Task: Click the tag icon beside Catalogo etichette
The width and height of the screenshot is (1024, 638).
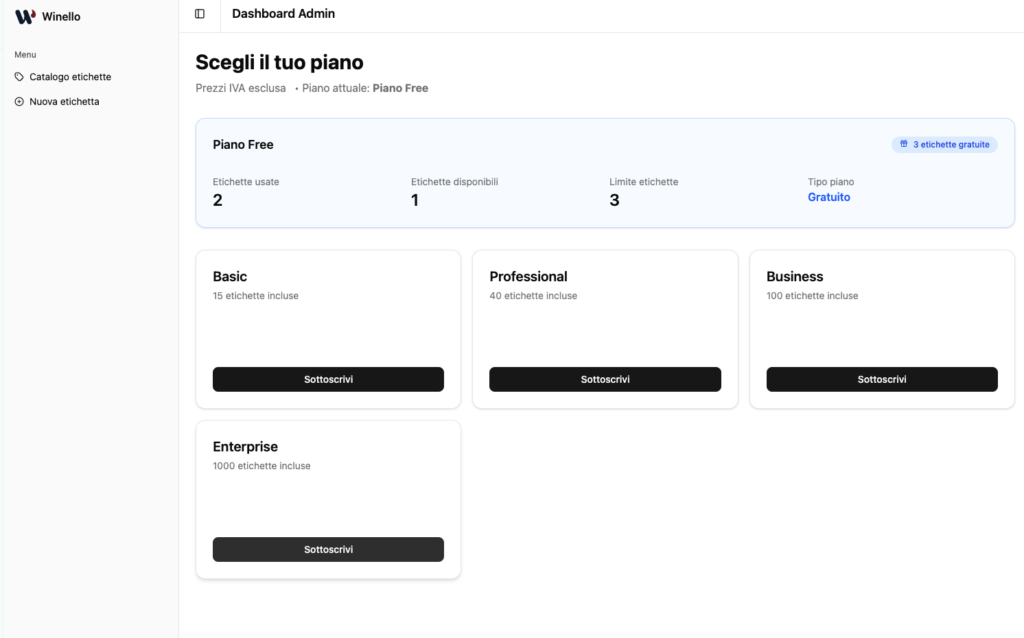Action: (x=19, y=77)
